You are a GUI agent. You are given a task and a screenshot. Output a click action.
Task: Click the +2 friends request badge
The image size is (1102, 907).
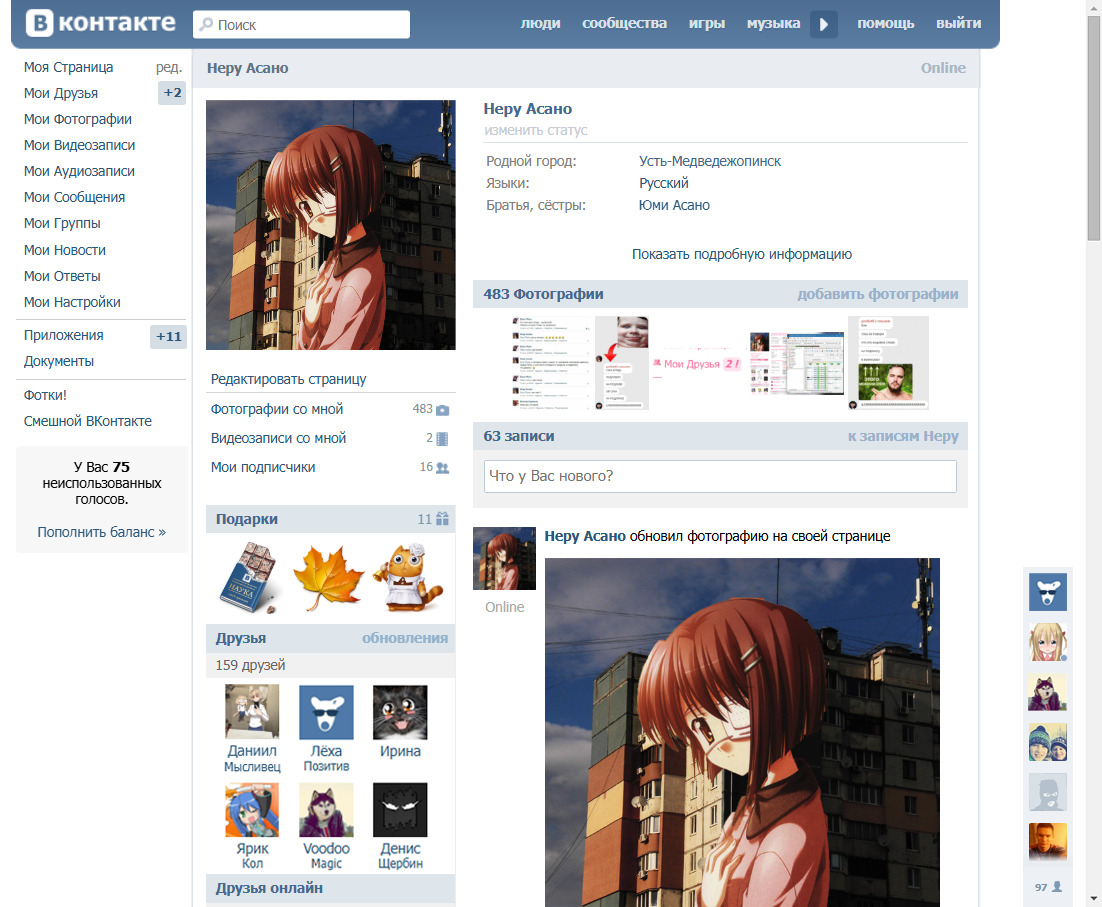(x=172, y=93)
